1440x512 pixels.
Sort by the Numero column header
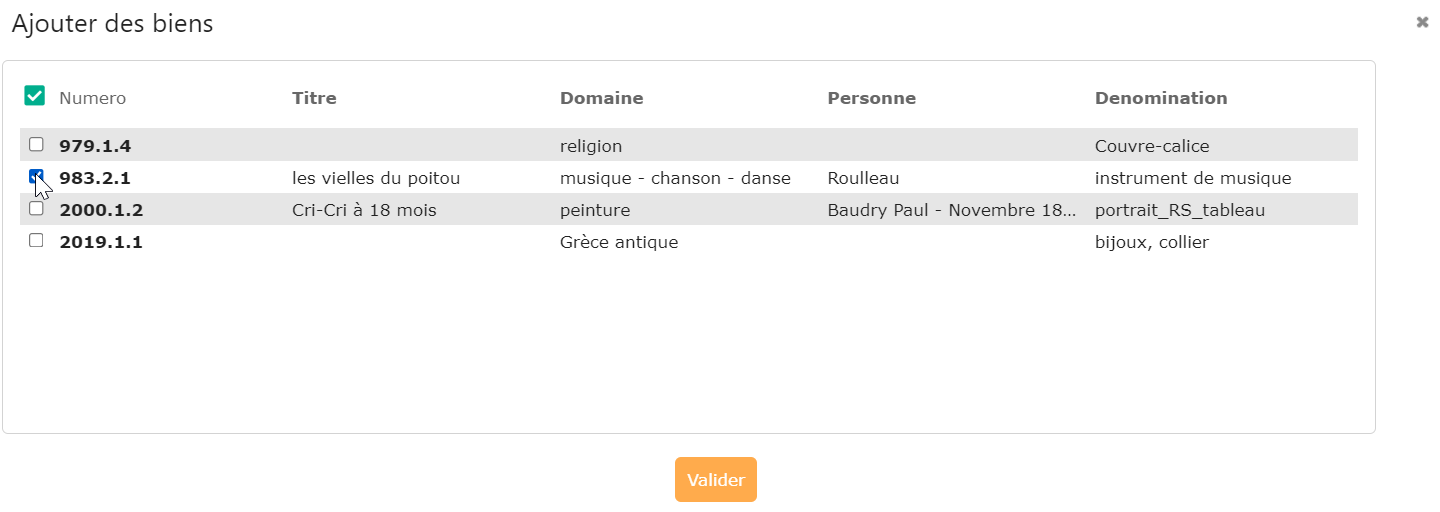pyautogui.click(x=92, y=98)
